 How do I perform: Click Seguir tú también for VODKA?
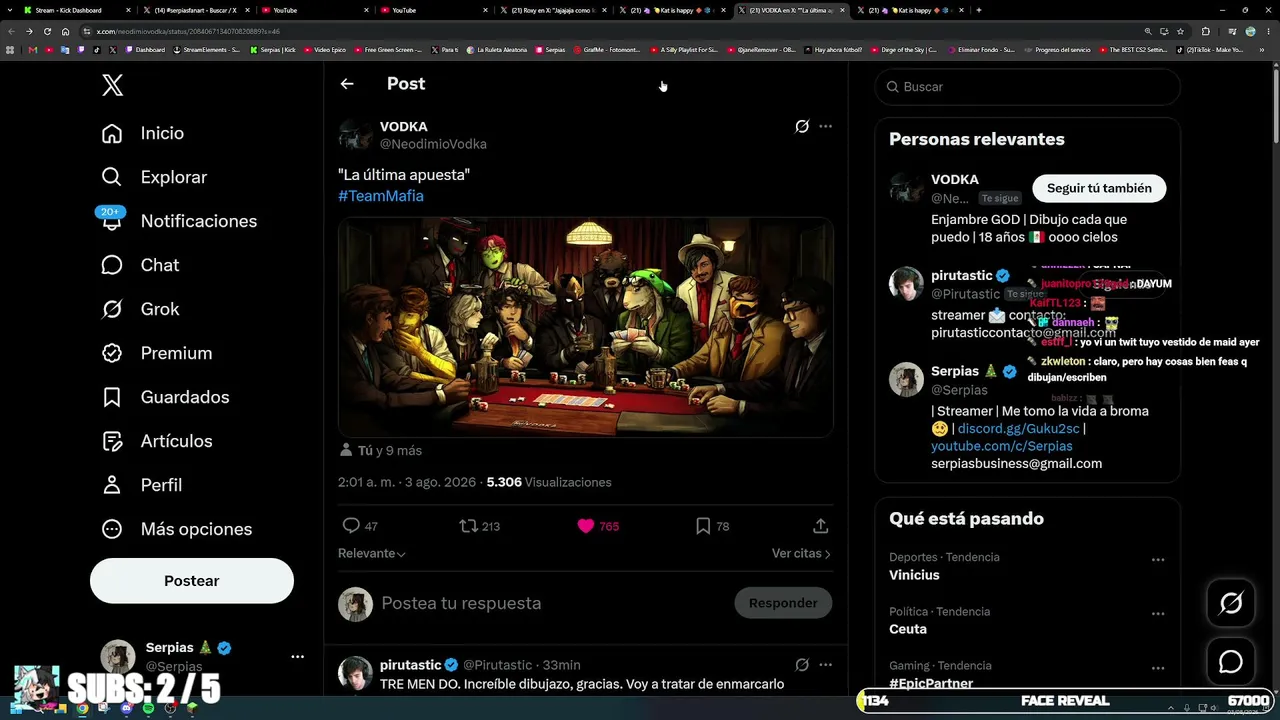pos(1099,188)
